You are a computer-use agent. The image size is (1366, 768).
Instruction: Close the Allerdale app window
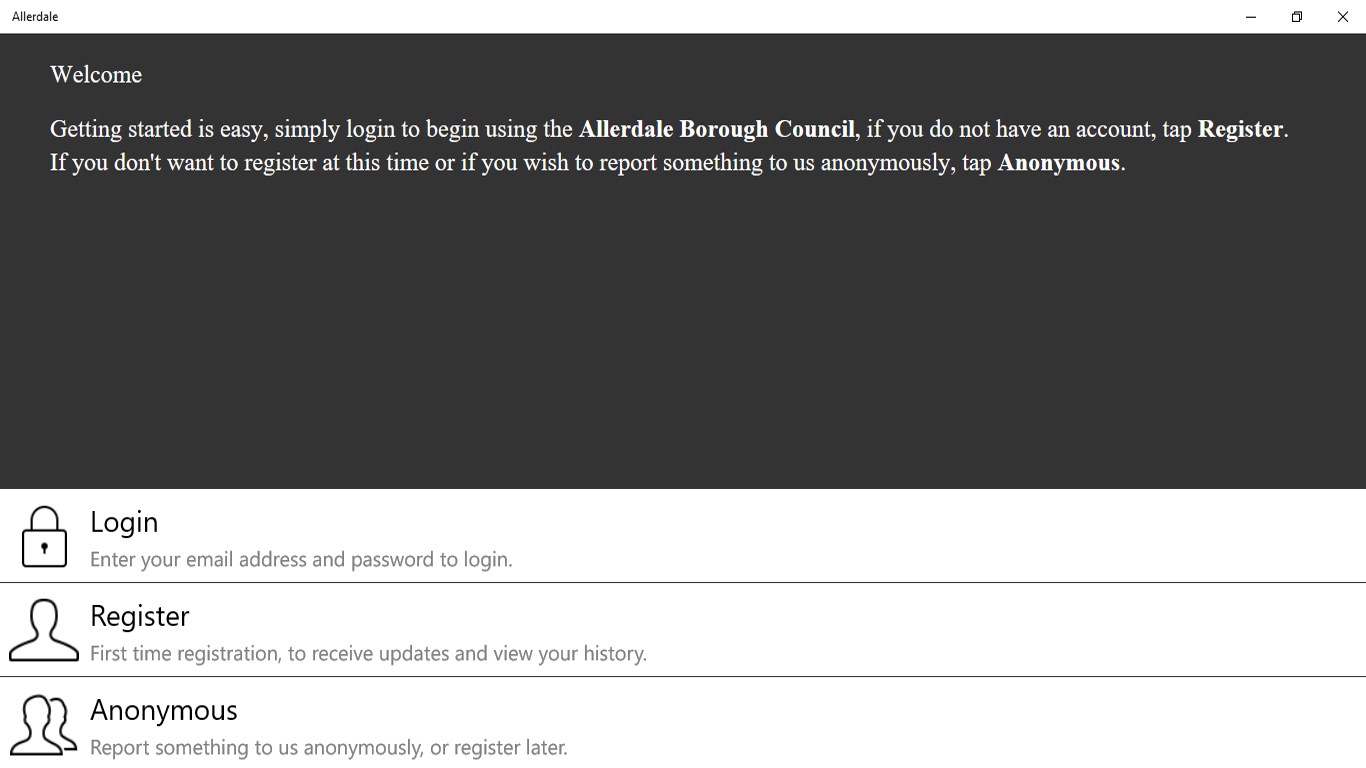pyautogui.click(x=1342, y=17)
